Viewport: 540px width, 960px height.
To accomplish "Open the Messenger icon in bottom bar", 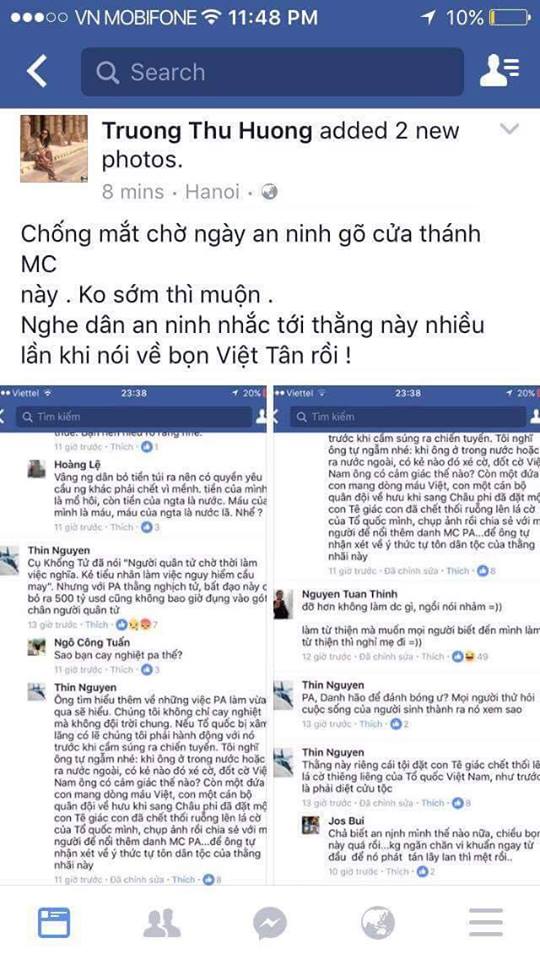I will (x=270, y=923).
